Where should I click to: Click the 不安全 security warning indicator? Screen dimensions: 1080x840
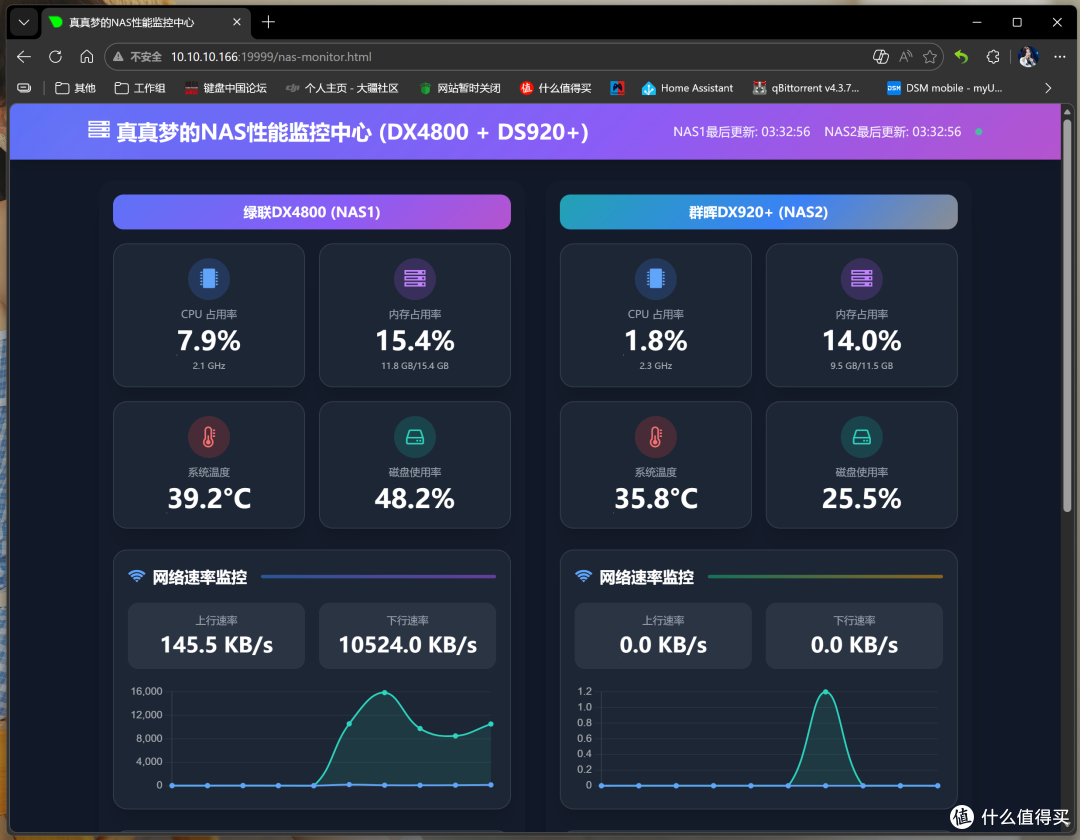tap(138, 57)
